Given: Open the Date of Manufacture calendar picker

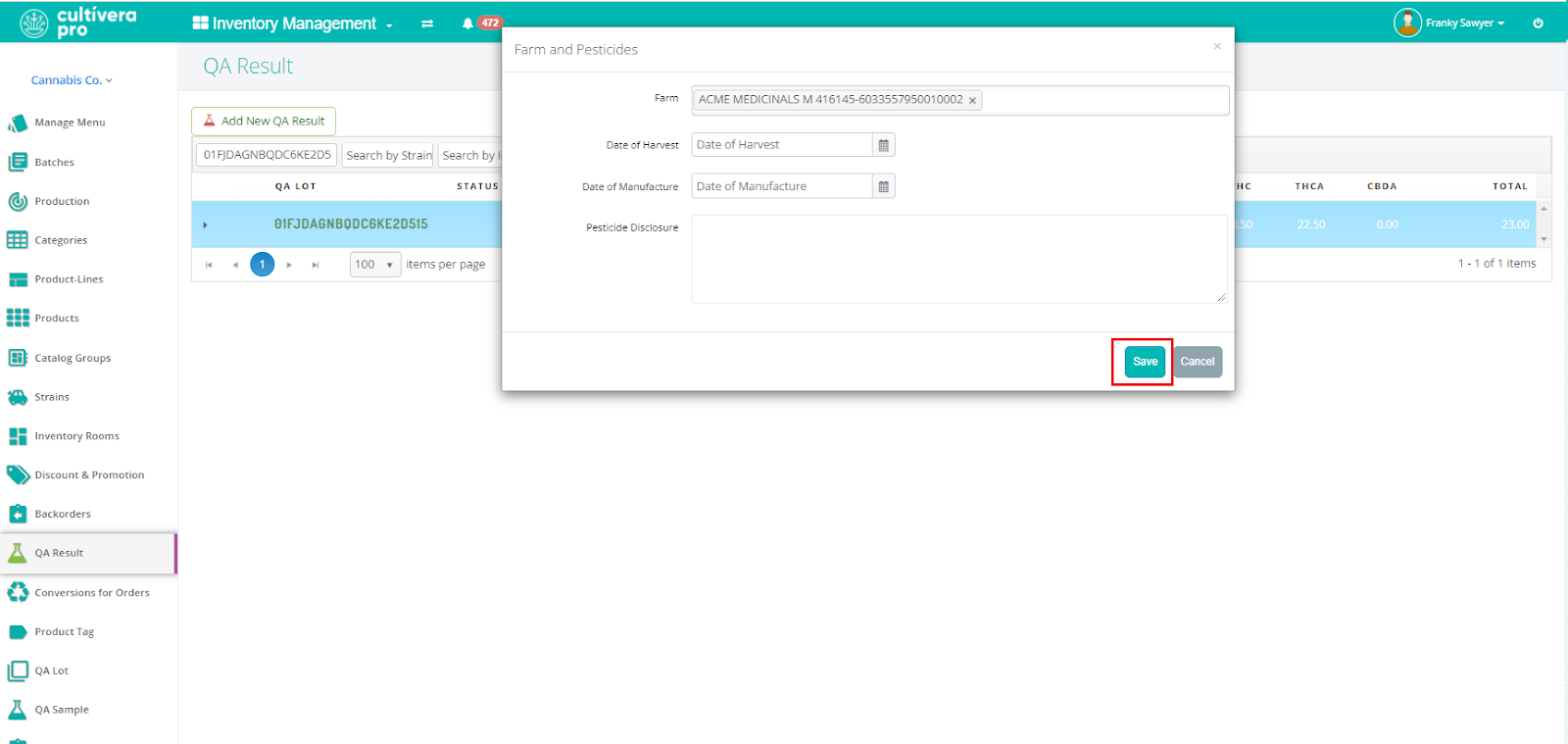Looking at the screenshot, I should [884, 186].
